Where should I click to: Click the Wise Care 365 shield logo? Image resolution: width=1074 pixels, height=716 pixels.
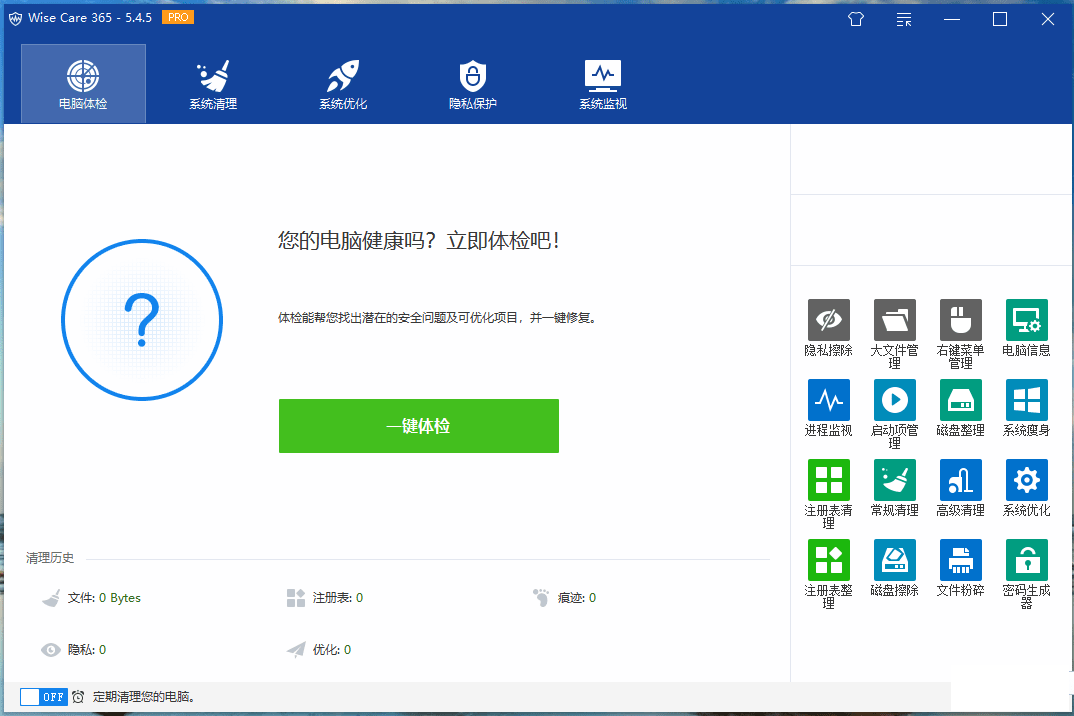[x=15, y=18]
